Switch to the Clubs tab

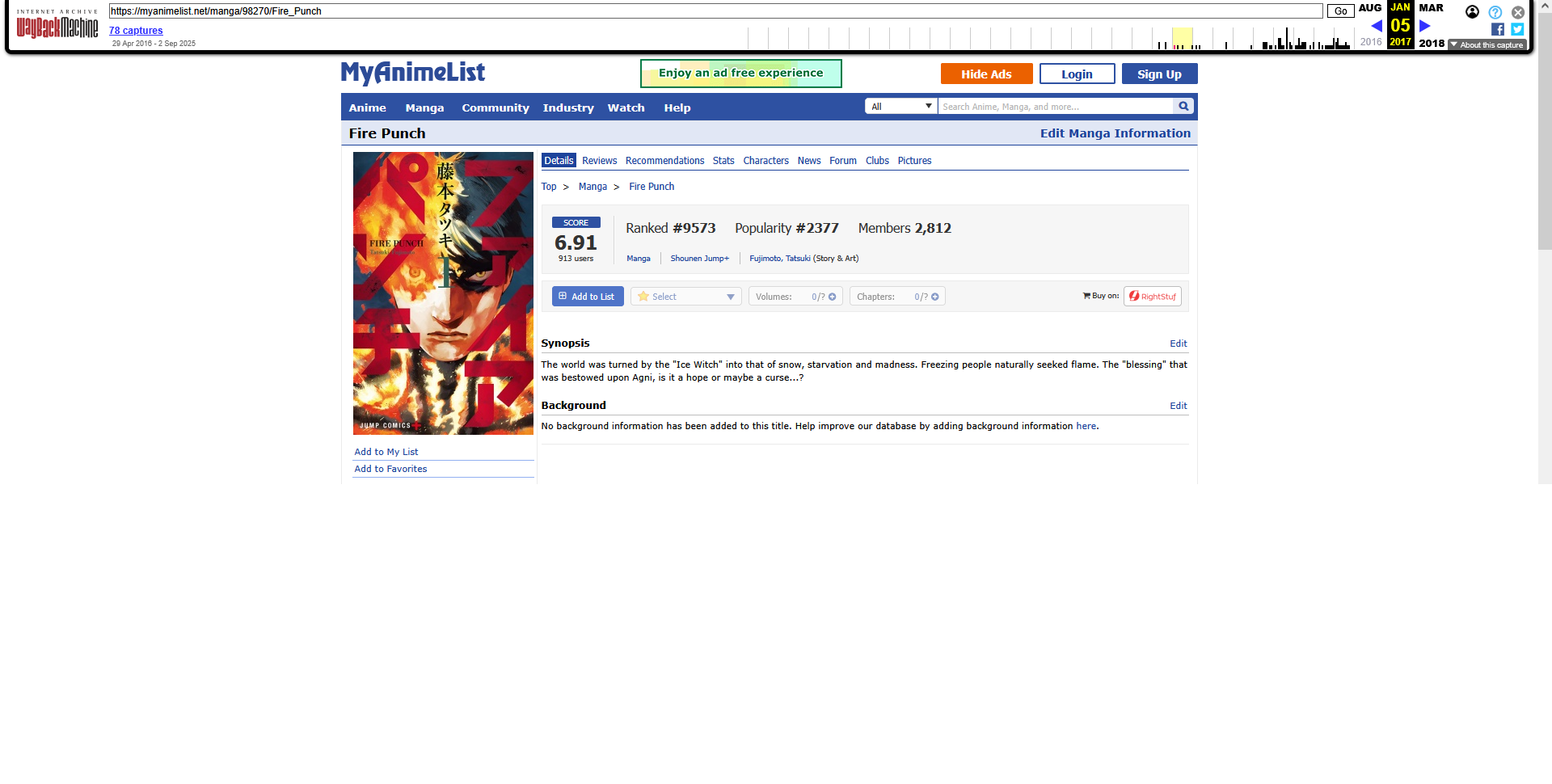click(877, 161)
